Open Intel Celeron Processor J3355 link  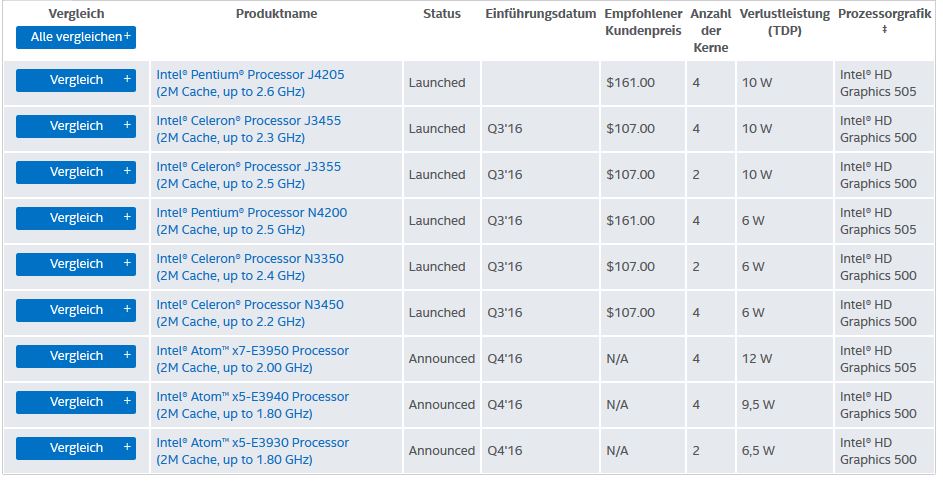coord(248,167)
